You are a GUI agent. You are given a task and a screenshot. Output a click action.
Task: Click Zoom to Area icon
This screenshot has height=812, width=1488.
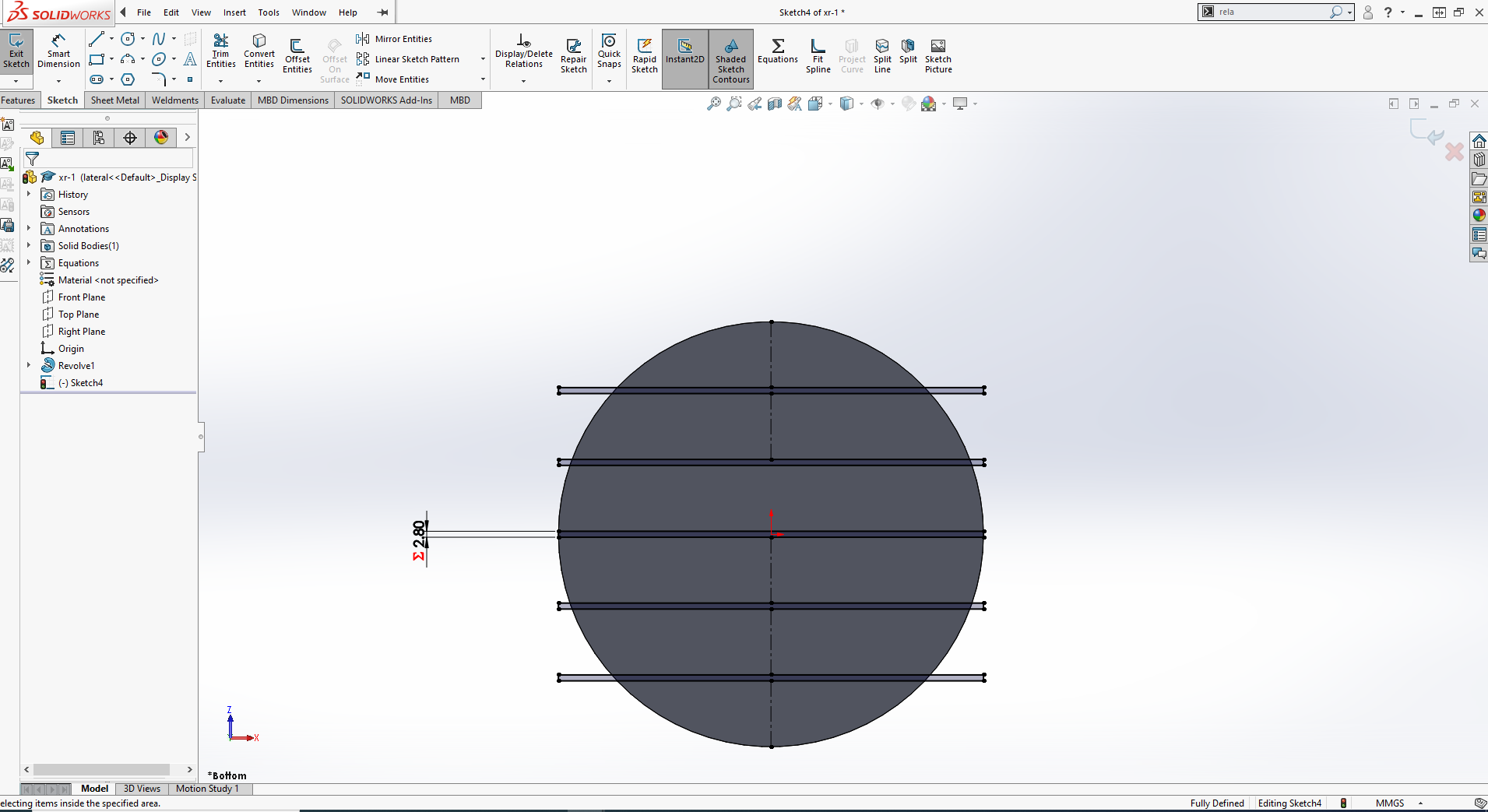[x=733, y=104]
